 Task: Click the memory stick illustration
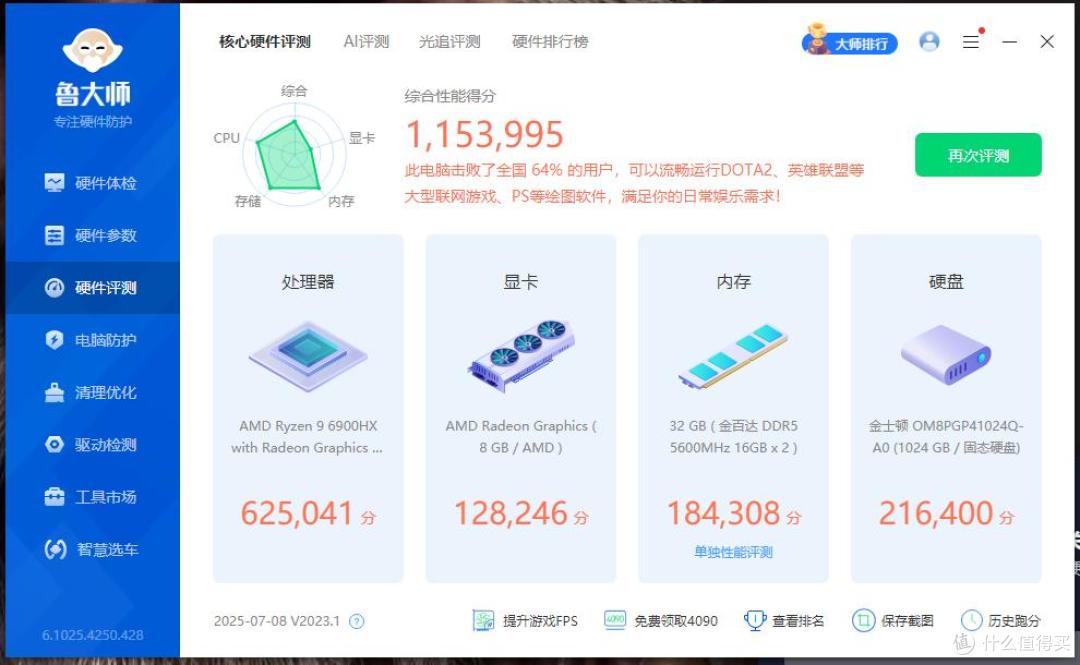(733, 356)
